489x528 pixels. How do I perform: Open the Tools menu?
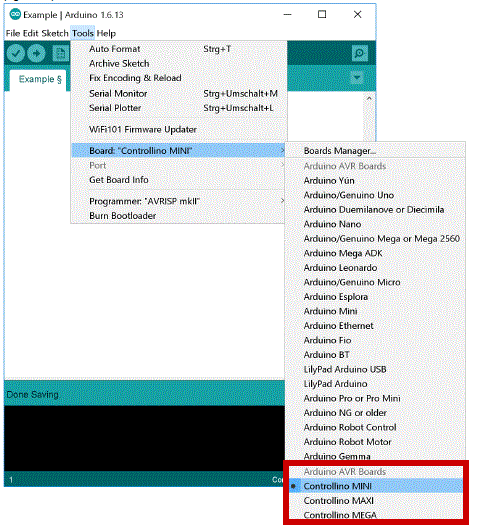point(83,33)
